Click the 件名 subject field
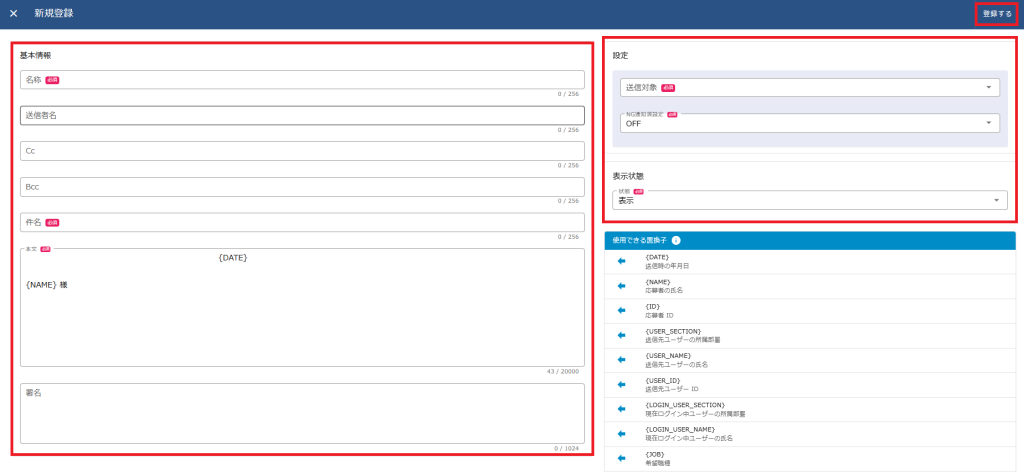Viewport: 1024px width, 472px height. tap(302, 222)
